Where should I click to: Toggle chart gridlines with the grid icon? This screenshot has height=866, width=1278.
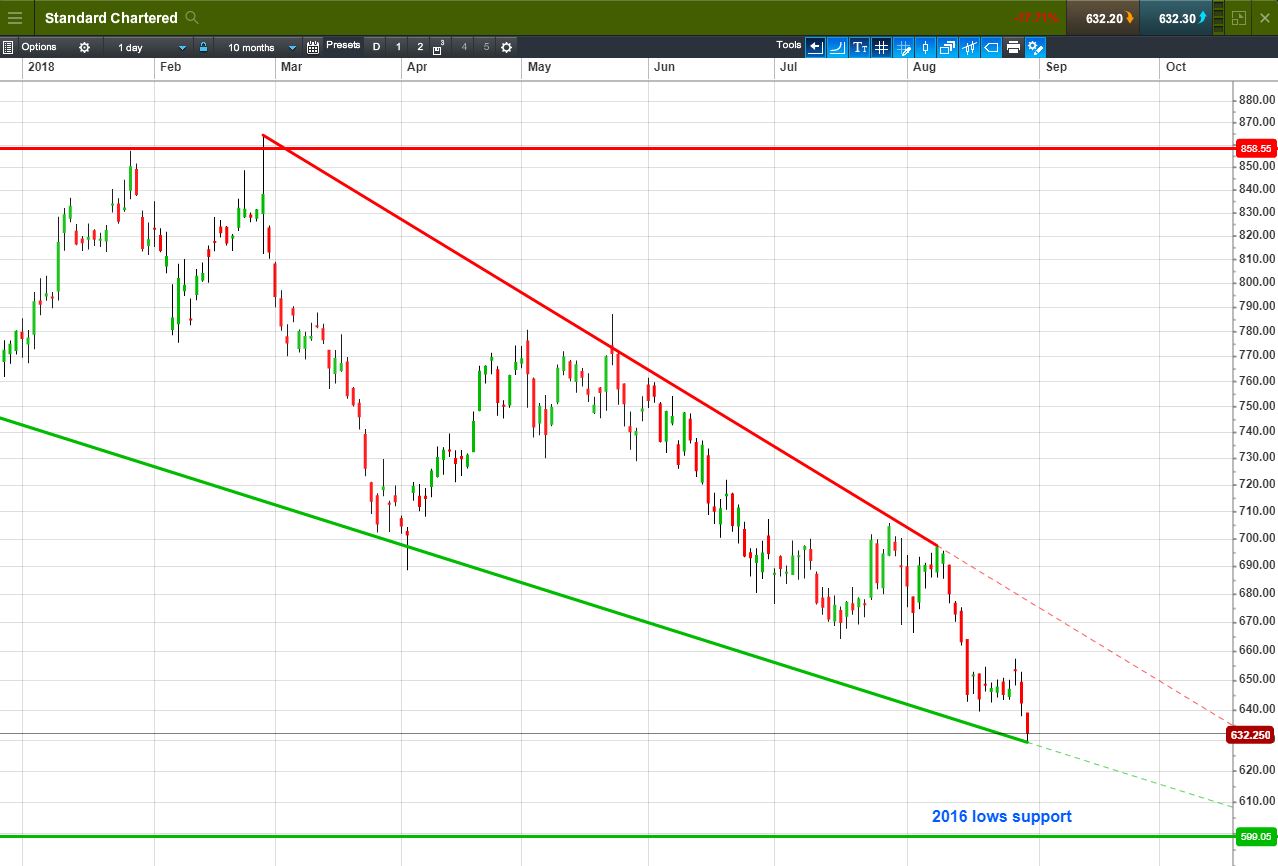pyautogui.click(x=881, y=47)
